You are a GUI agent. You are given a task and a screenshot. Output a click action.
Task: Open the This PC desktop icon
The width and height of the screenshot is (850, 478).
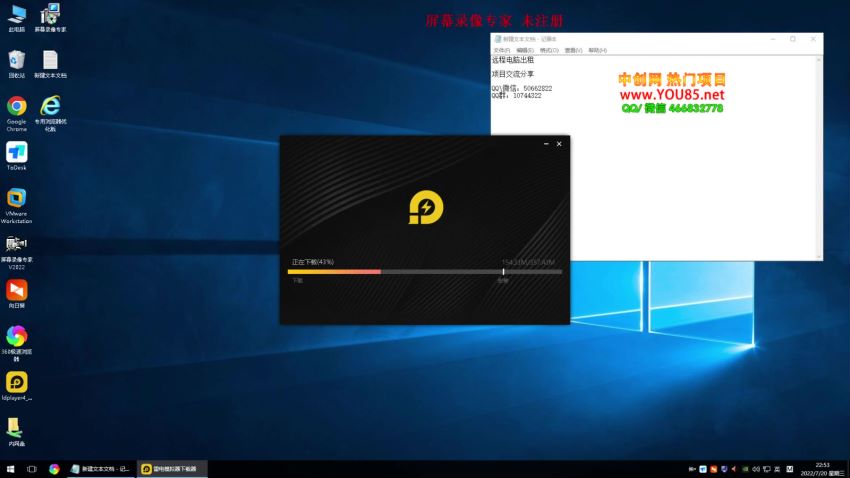pyautogui.click(x=16, y=18)
